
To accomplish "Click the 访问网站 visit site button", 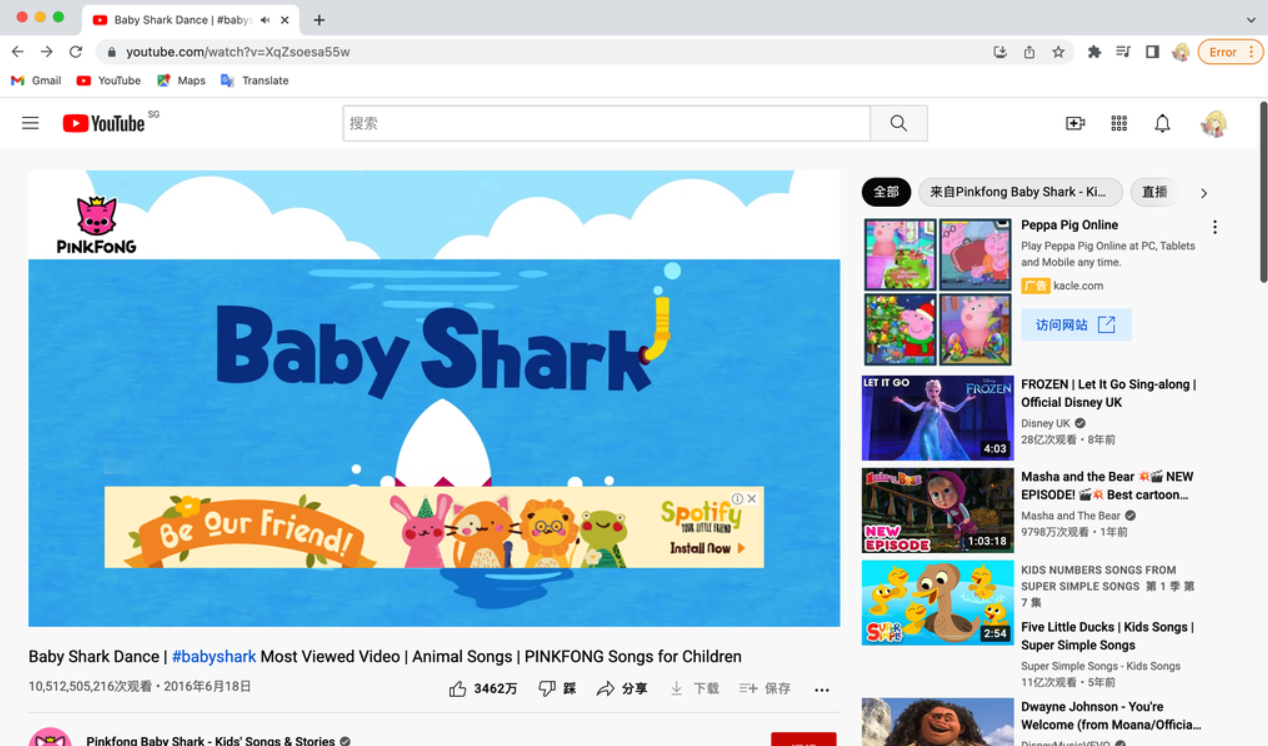I will click(x=1076, y=325).
